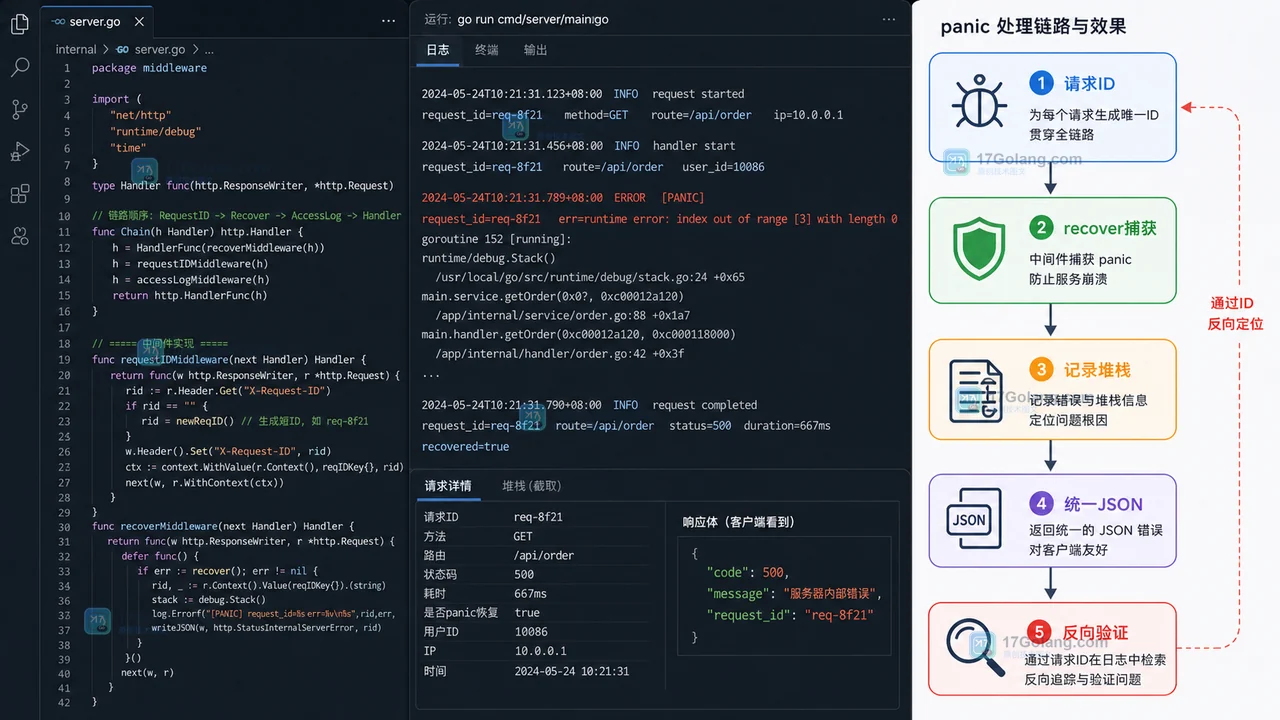Click 'func recoverMiddleware' declaration line
Screen dimensions: 1280x720
tap(223, 526)
